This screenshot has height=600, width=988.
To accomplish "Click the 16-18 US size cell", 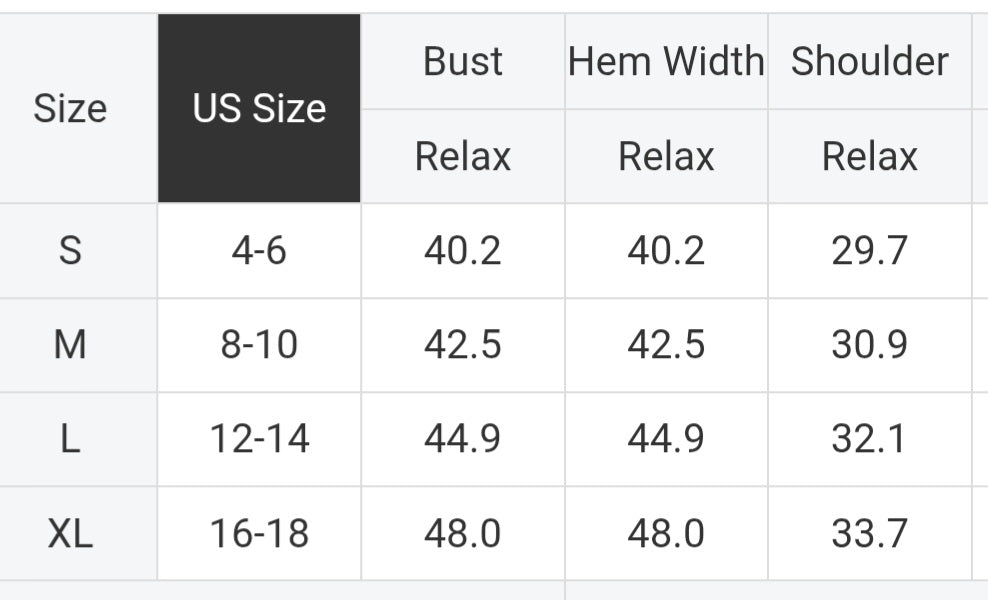I will coord(259,533).
